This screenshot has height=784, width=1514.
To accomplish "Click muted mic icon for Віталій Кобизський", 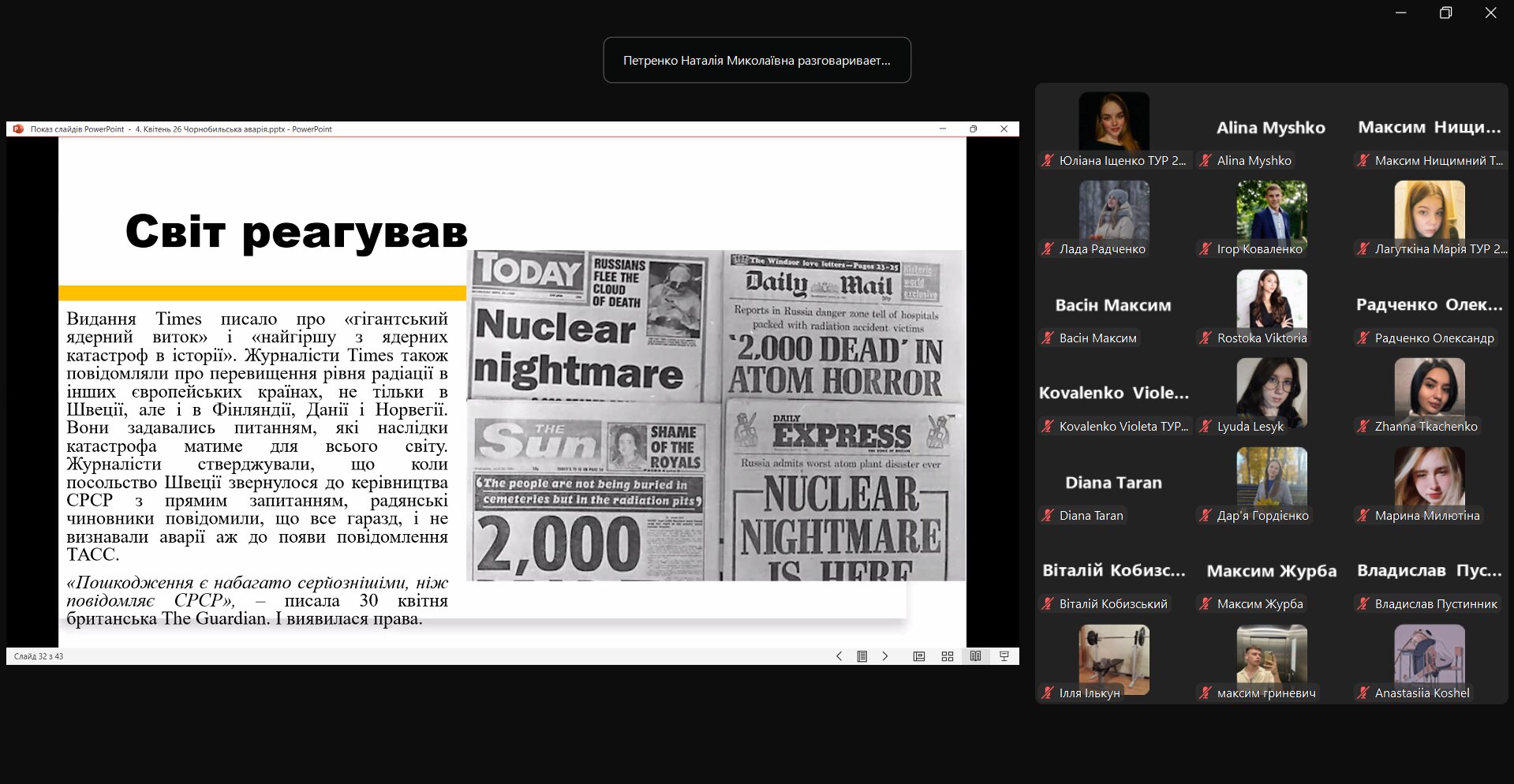I will point(1048,603).
